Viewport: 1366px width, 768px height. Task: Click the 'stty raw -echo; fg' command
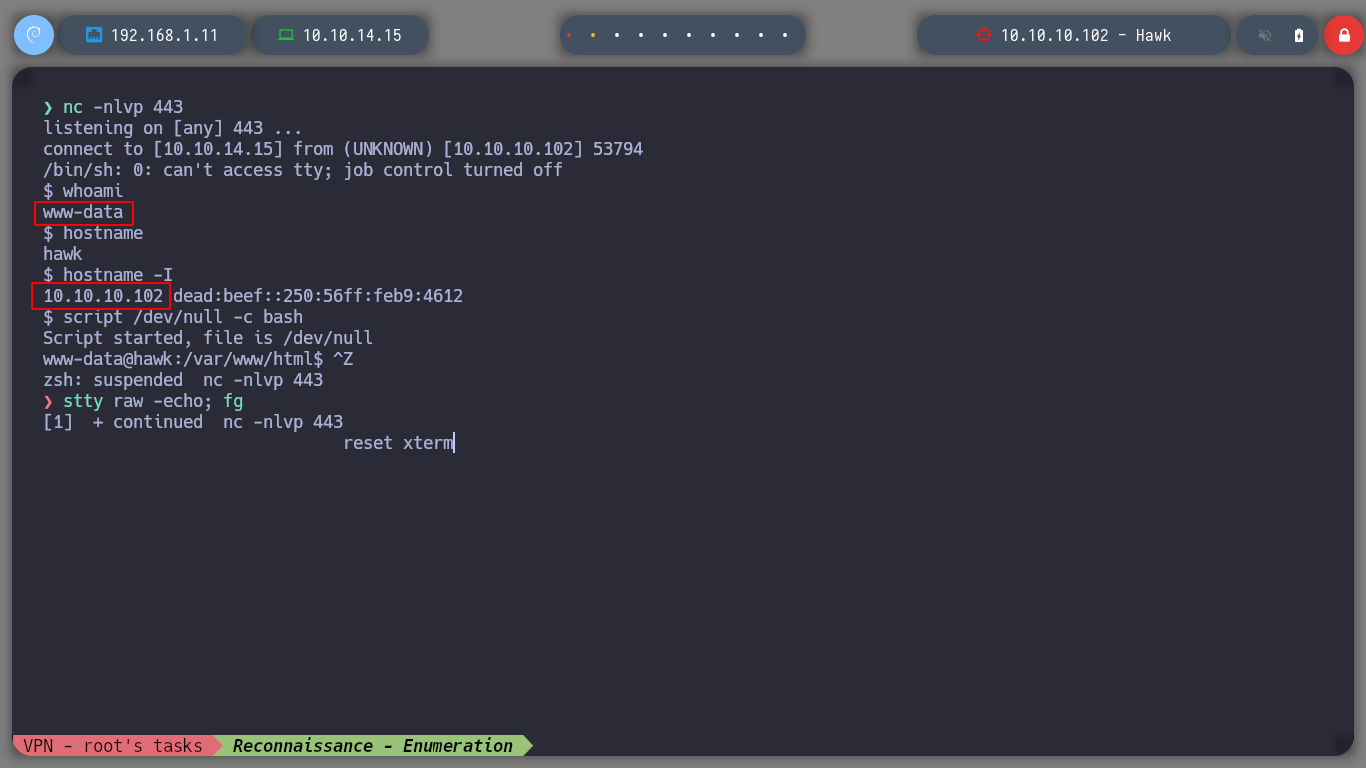click(x=153, y=401)
